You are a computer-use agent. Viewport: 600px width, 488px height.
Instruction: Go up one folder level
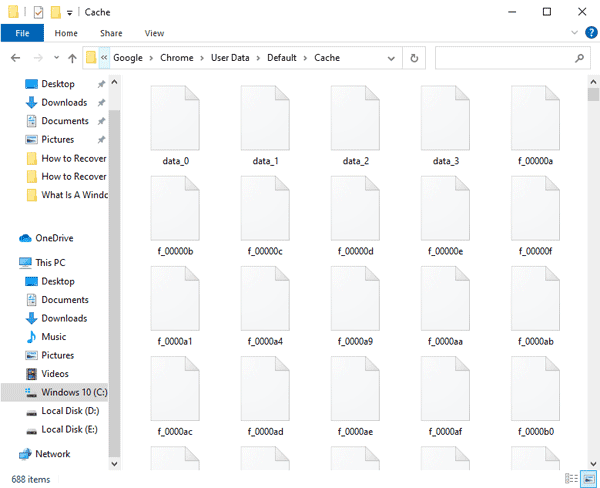[72, 58]
